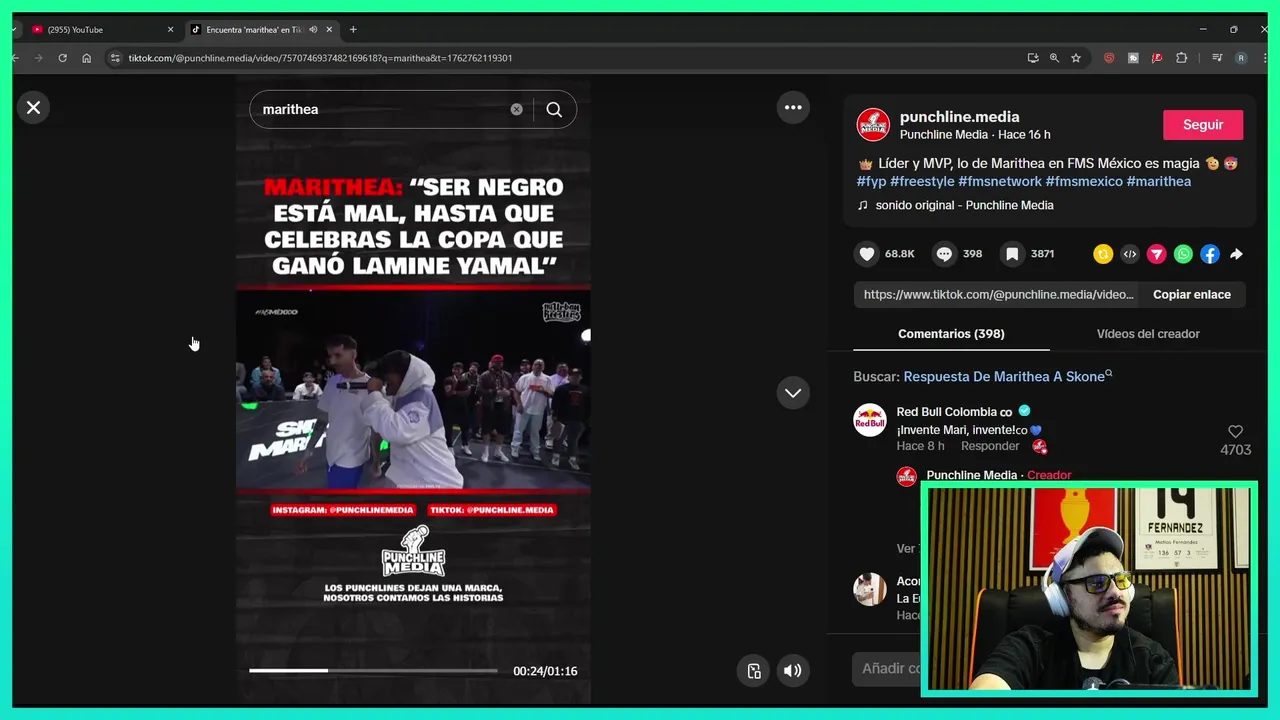Click the video frame to pause

click(413, 392)
